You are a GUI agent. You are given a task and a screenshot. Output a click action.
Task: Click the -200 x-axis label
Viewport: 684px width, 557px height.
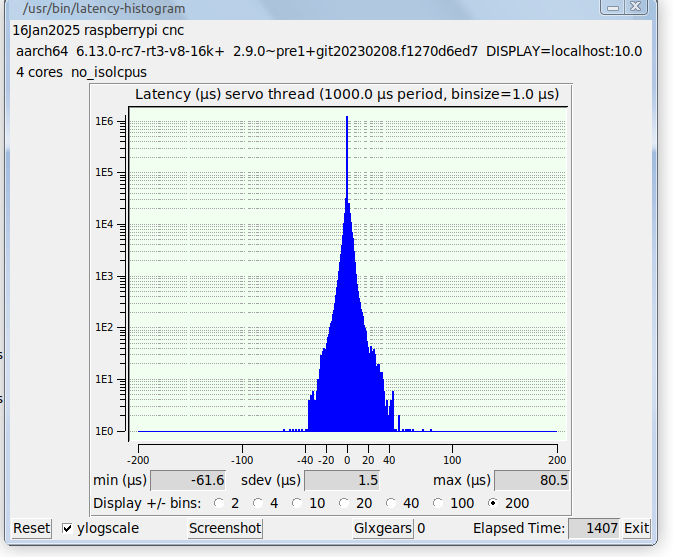[138, 460]
